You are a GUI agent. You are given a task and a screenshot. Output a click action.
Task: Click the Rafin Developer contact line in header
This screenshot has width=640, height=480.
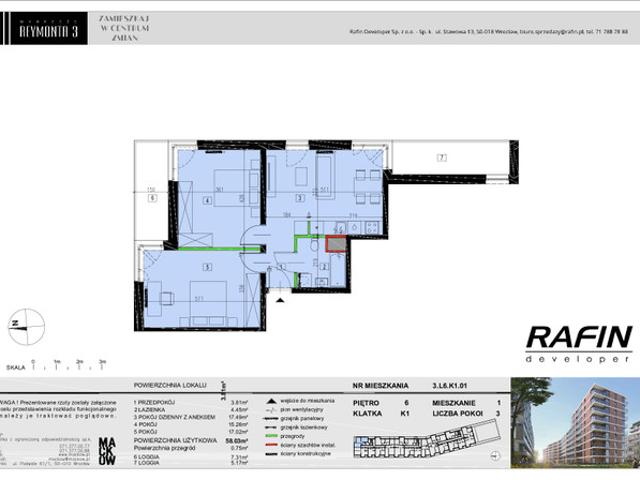tap(489, 31)
